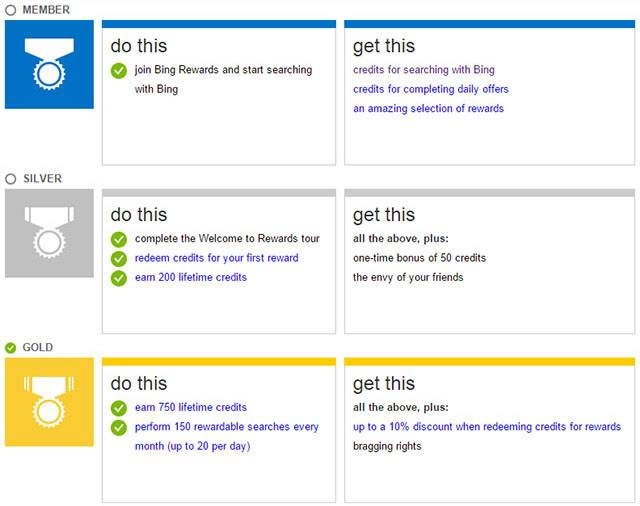Image resolution: width=640 pixels, height=506 pixels.
Task: Click checkmark next to redeem credits item
Action: coord(119,258)
